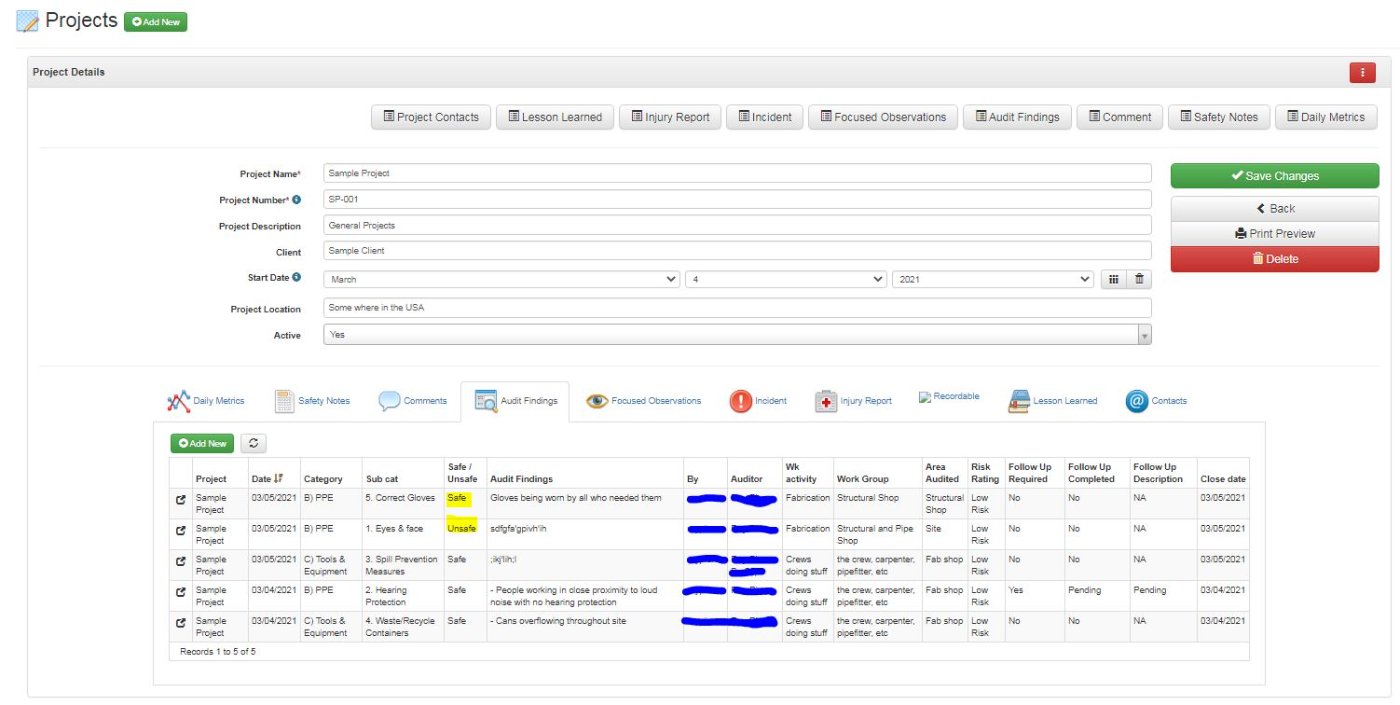This screenshot has width=1400, height=705.
Task: Open the Project Contacts top button
Action: [431, 117]
